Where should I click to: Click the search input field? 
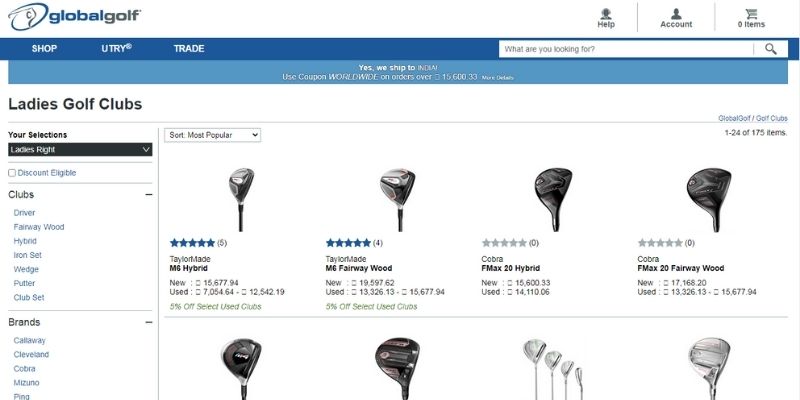click(626, 49)
